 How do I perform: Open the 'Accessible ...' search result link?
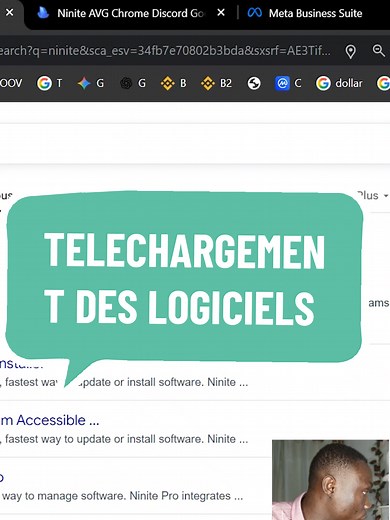click(49, 420)
